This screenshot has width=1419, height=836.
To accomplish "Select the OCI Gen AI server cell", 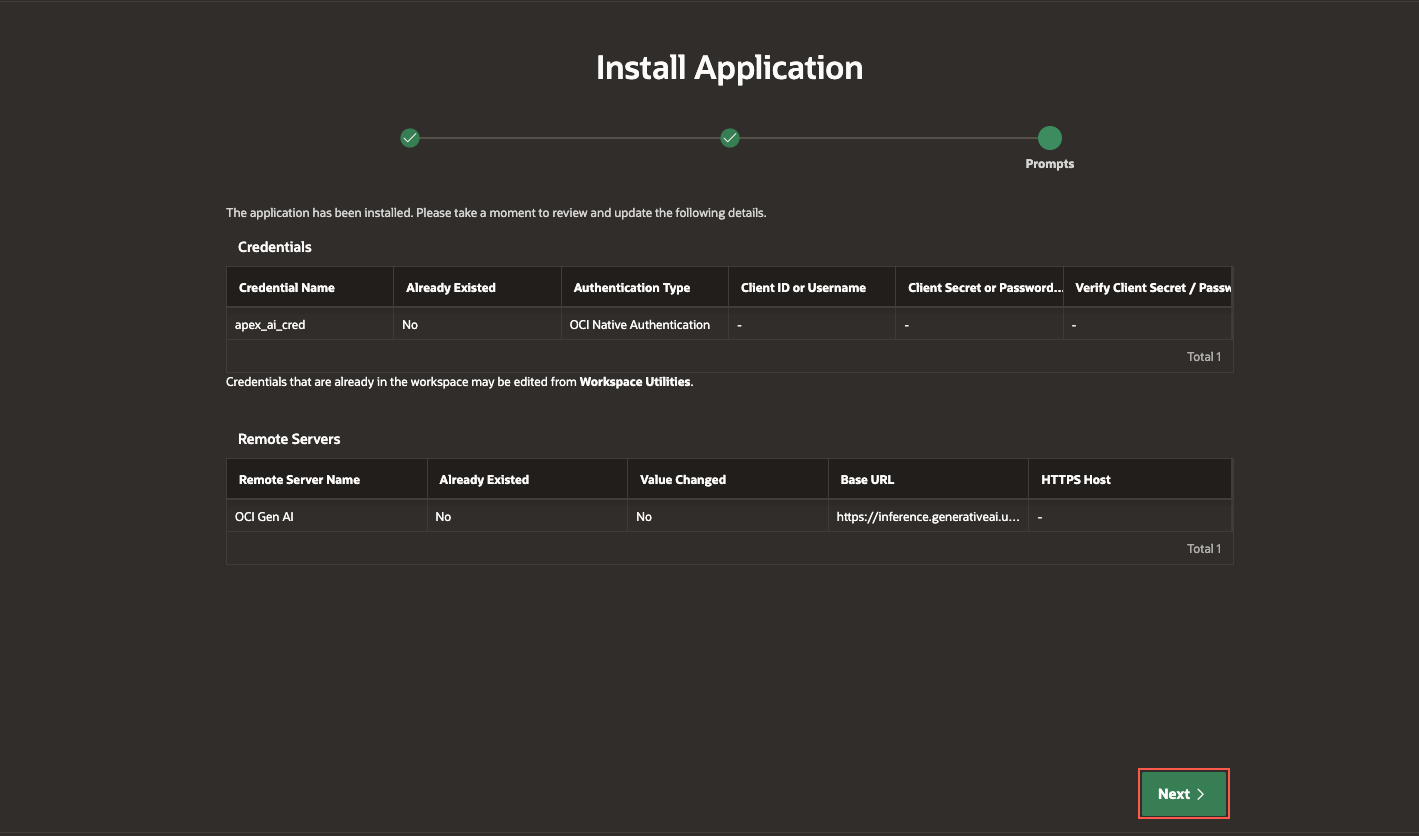I will [327, 516].
